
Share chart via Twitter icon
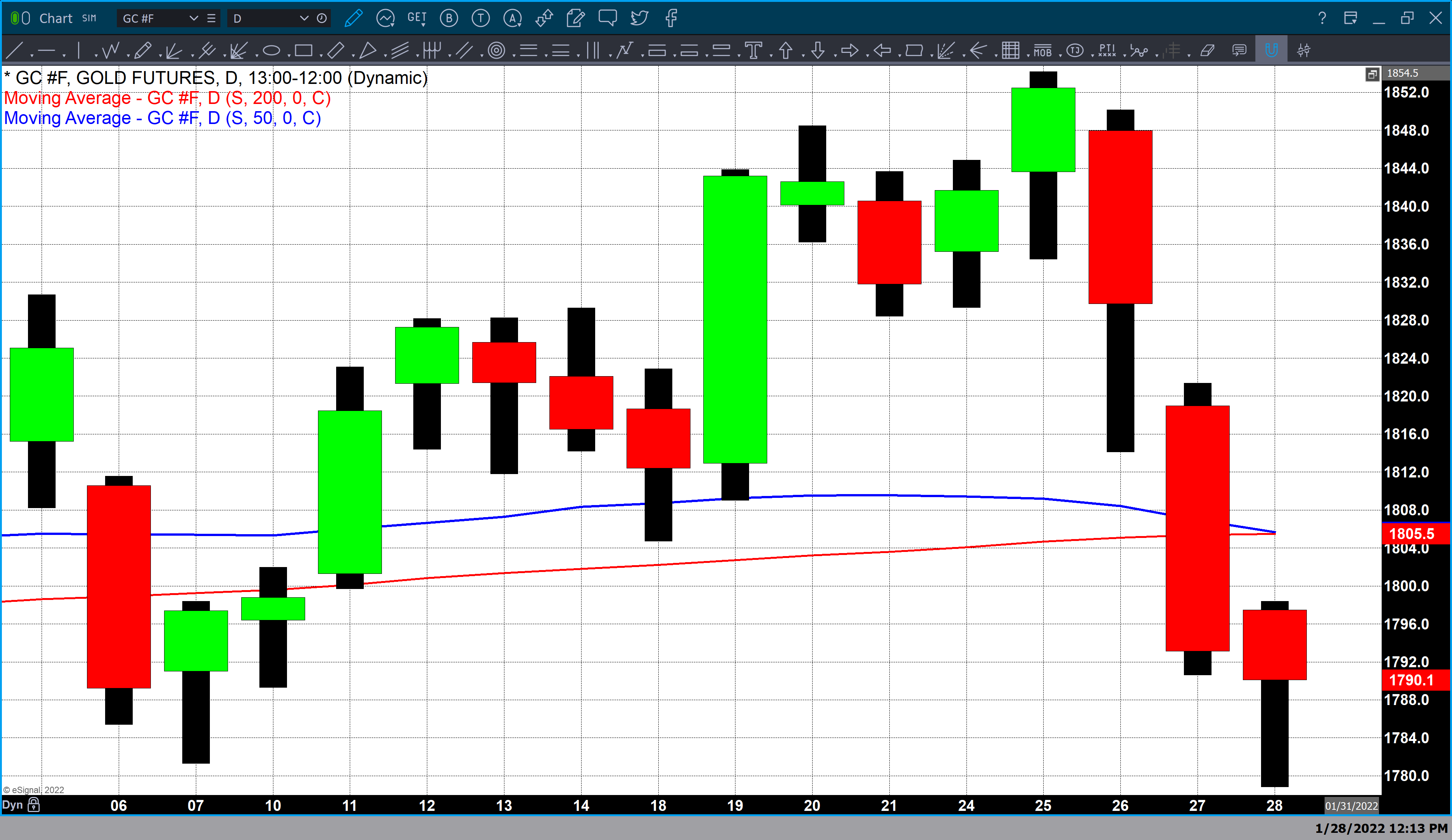click(x=639, y=19)
